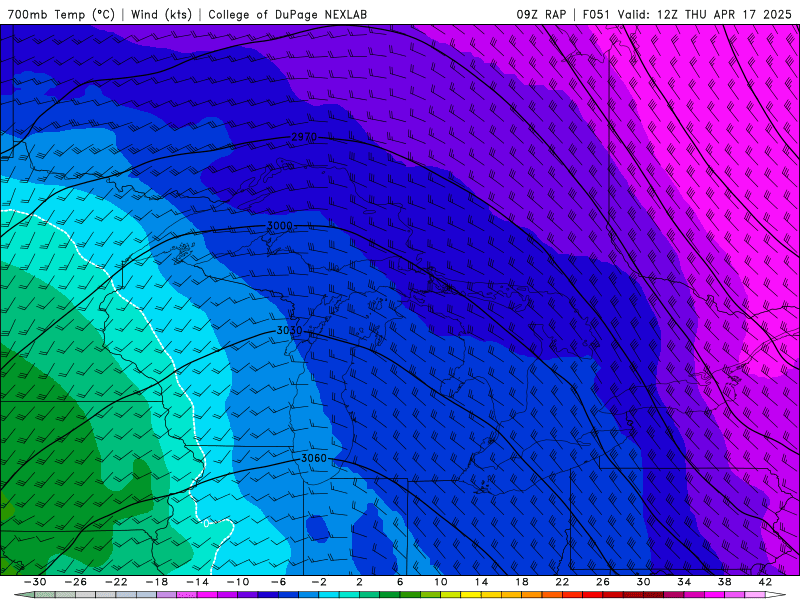Click the -26 legend scale value

point(76,582)
